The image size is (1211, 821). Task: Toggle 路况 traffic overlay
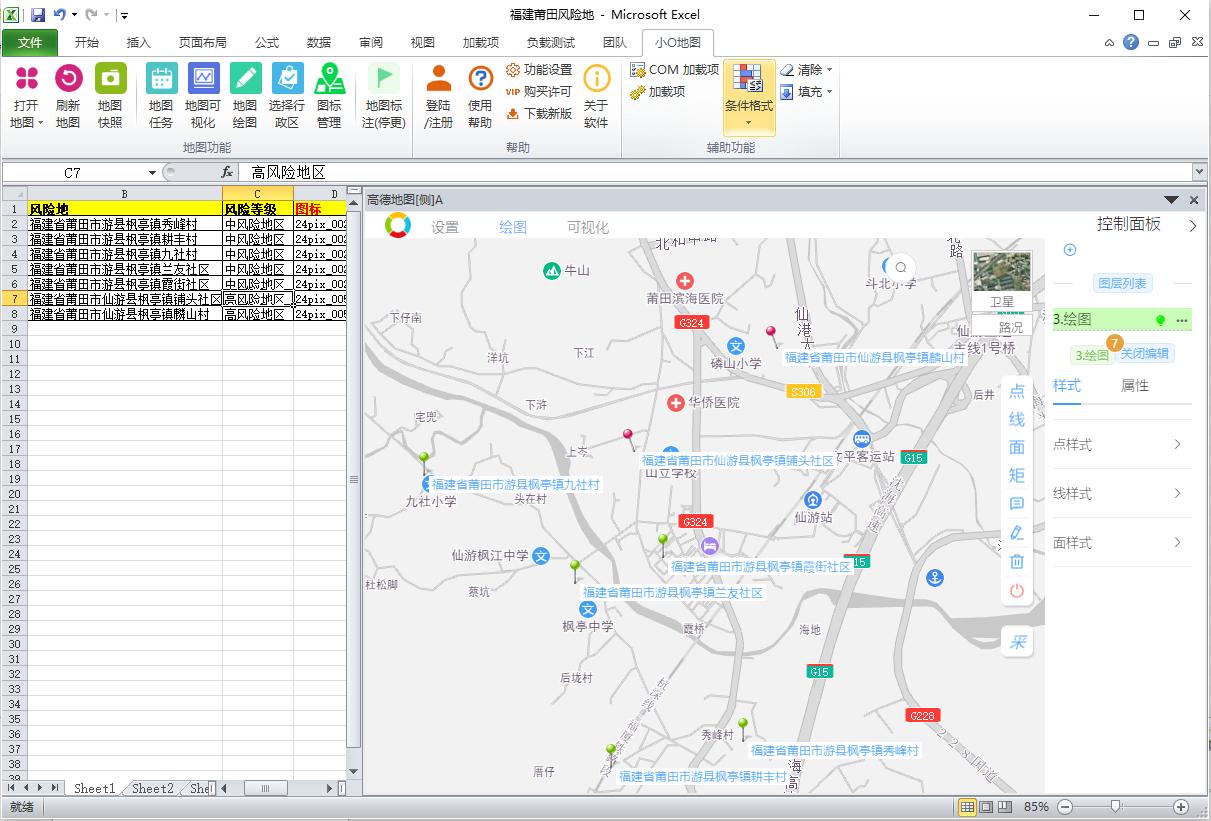tap(1010, 325)
